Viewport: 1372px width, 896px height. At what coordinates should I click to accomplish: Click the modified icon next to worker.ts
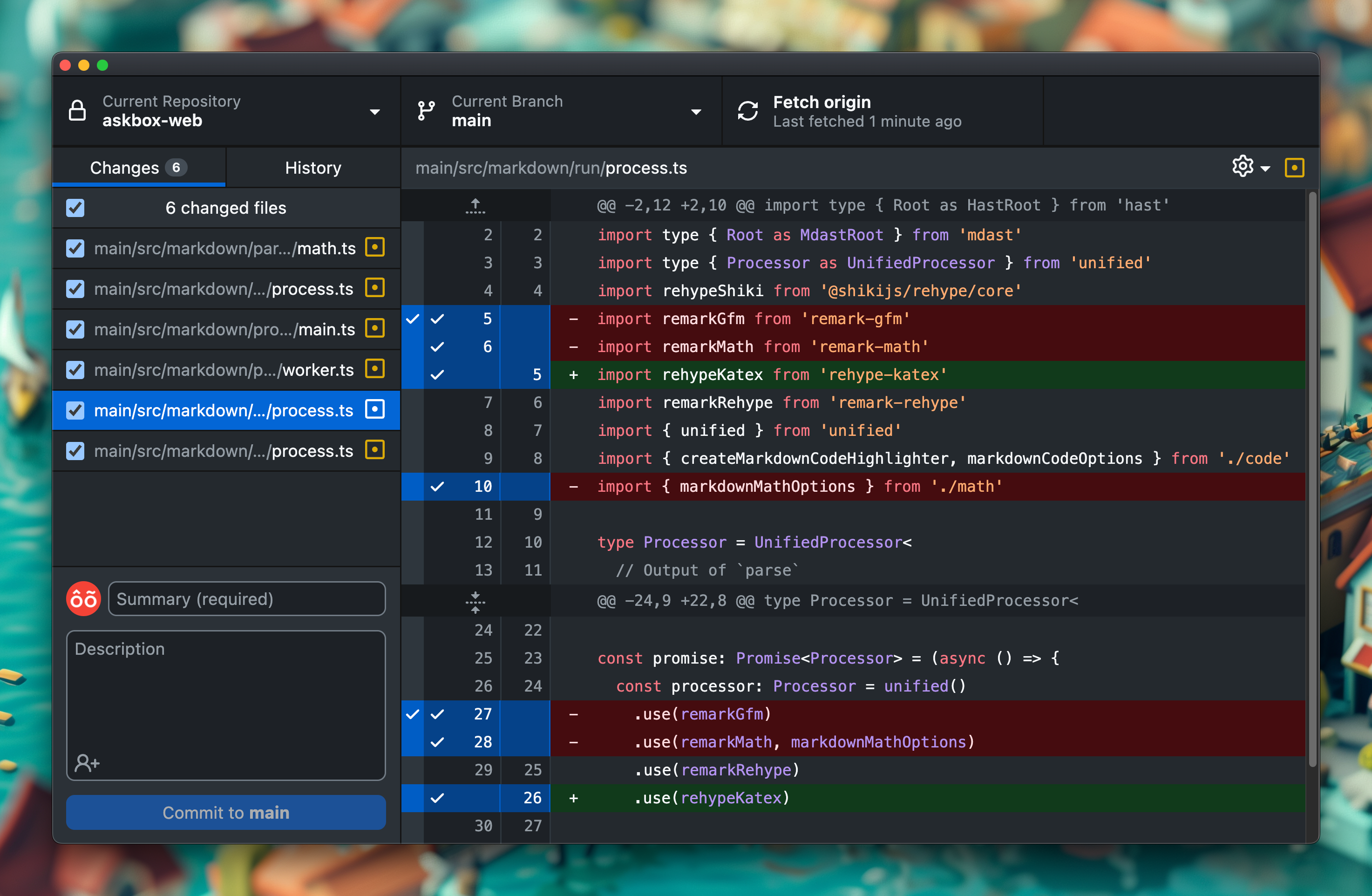375,369
